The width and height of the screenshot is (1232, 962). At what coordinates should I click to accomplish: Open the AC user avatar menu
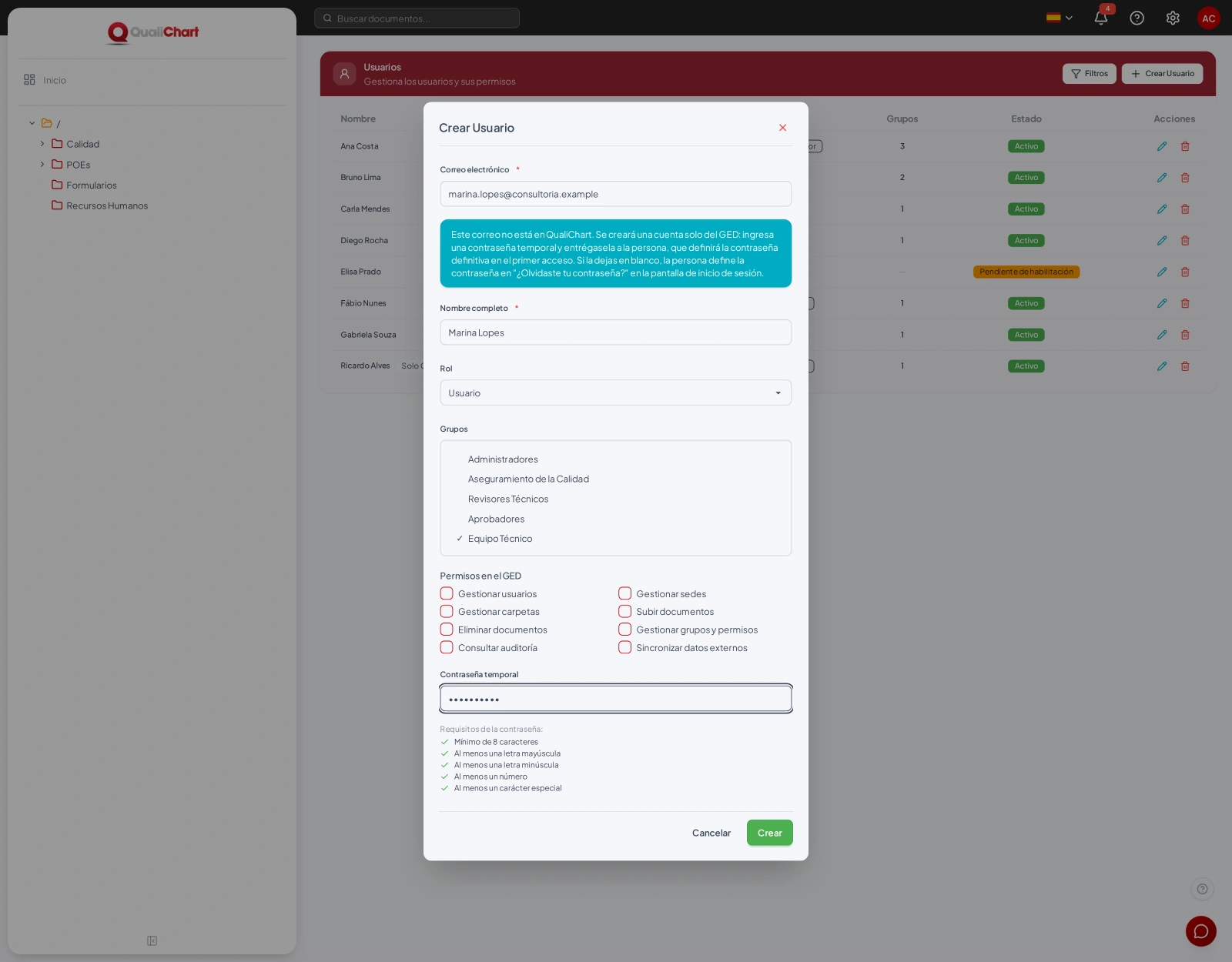1209,18
